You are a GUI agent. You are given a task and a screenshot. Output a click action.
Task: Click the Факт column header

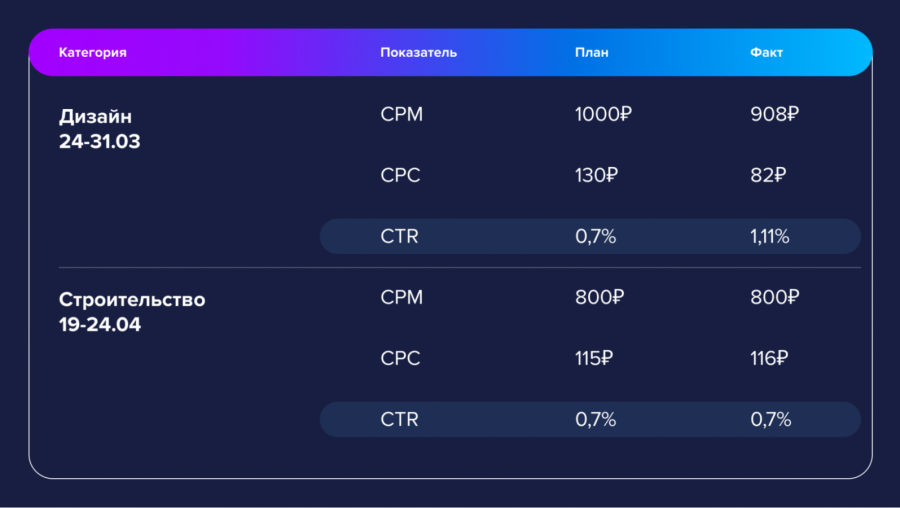pos(766,52)
